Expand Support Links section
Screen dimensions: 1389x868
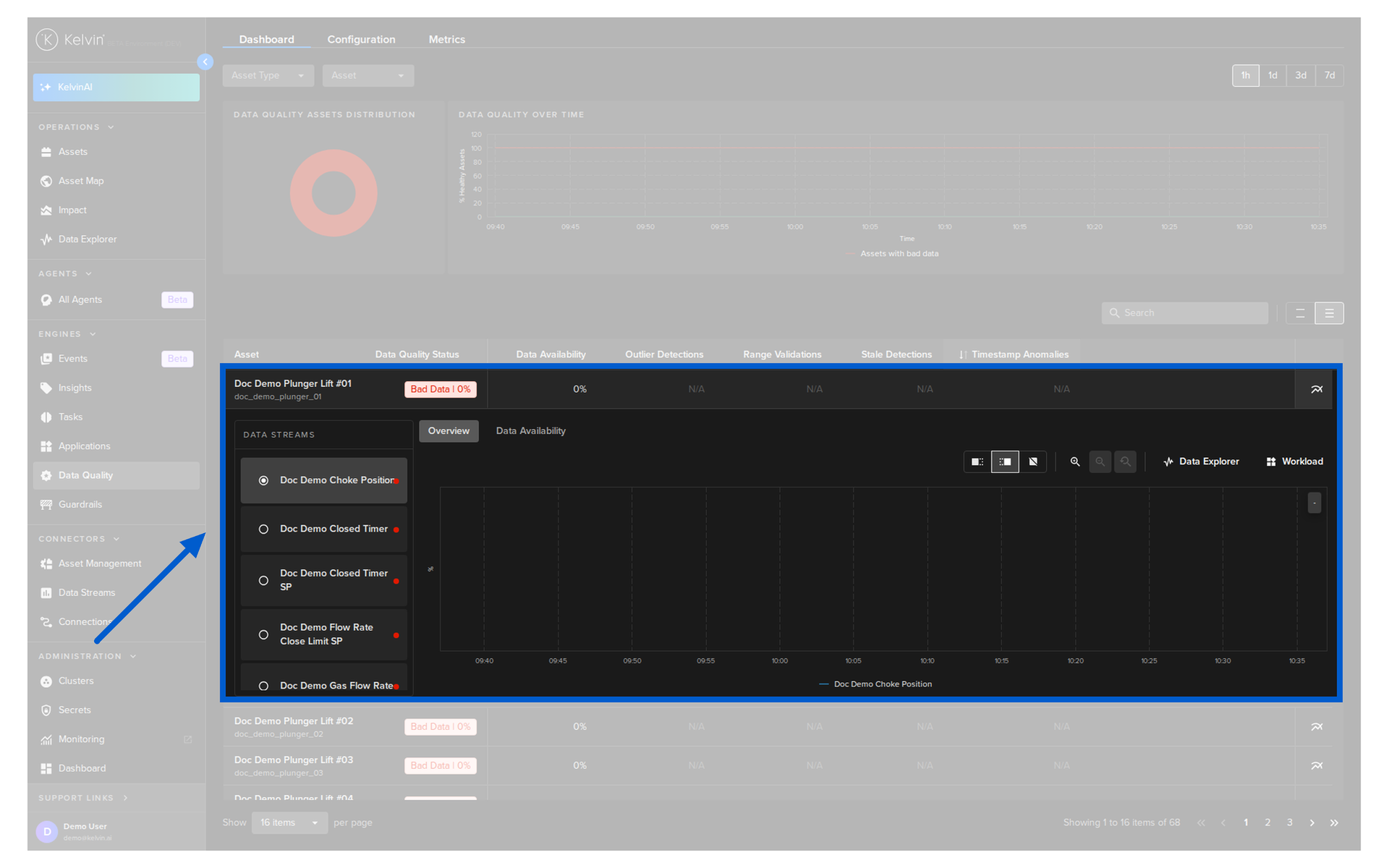pos(83,798)
